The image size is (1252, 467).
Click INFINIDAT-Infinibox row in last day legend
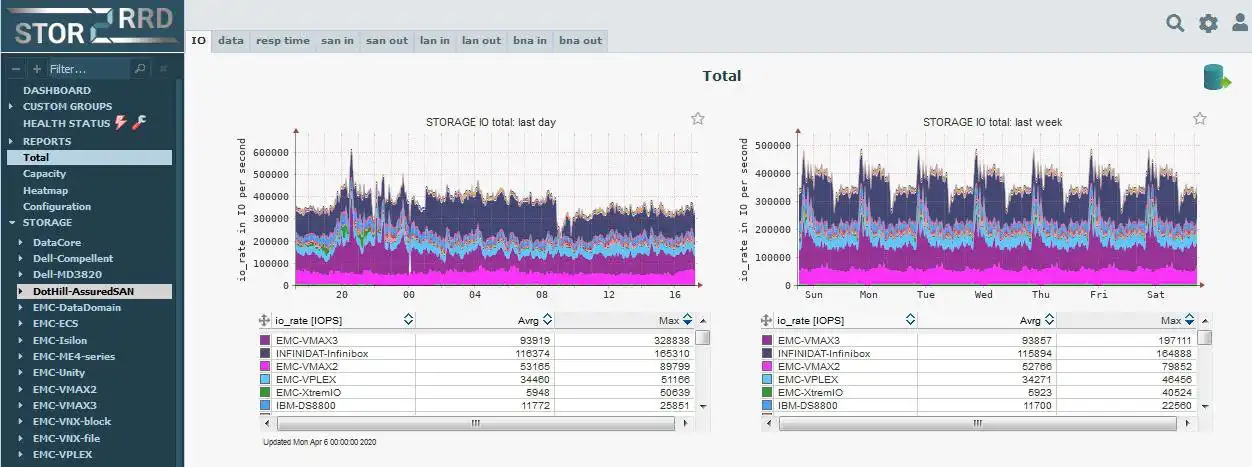tap(476, 354)
